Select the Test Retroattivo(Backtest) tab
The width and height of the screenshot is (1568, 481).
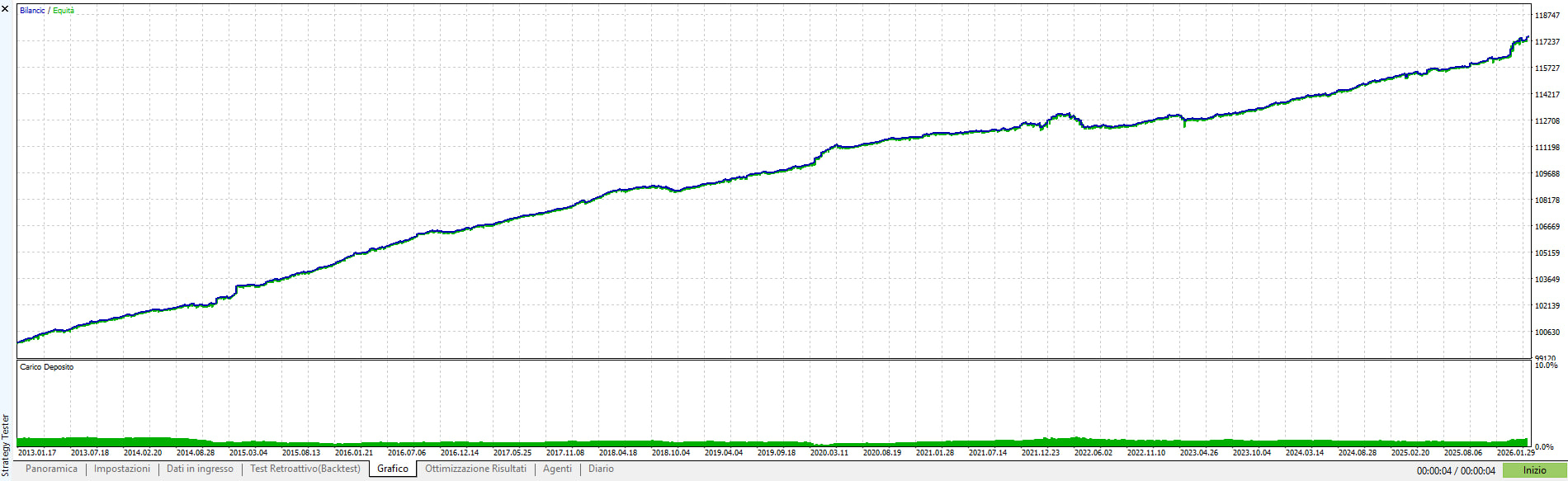305,469
